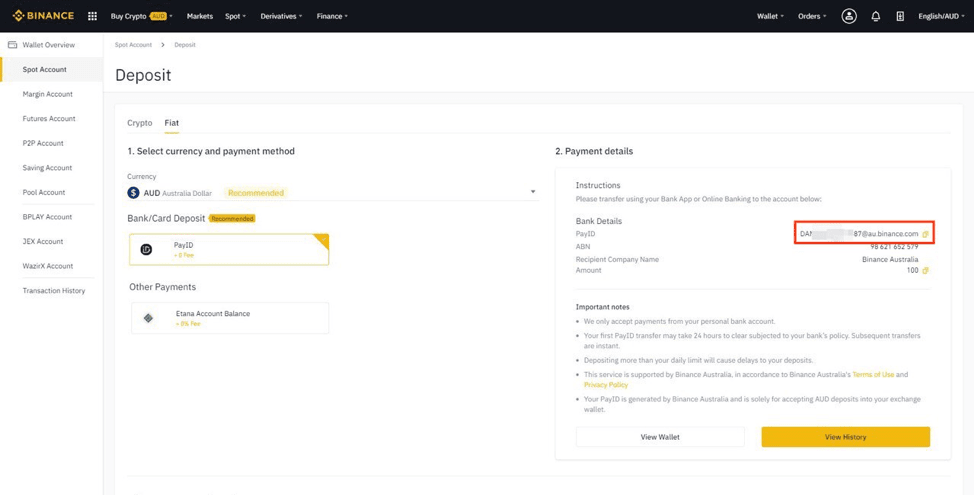Screen dimensions: 974x495
Task: Click the '+ 0 Fee' label under PayID
Action: (x=184, y=255)
